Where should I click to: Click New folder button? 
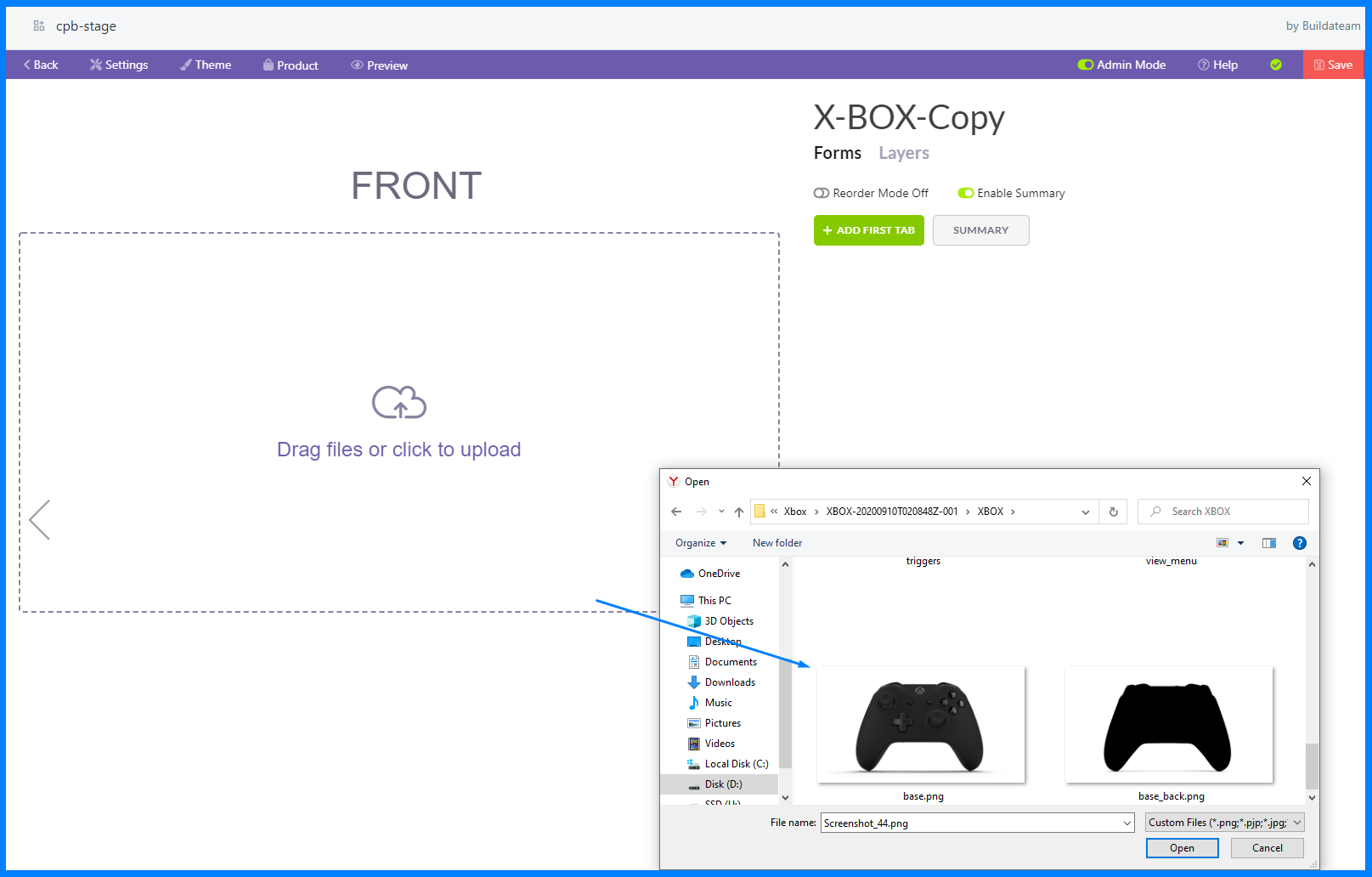coord(777,543)
